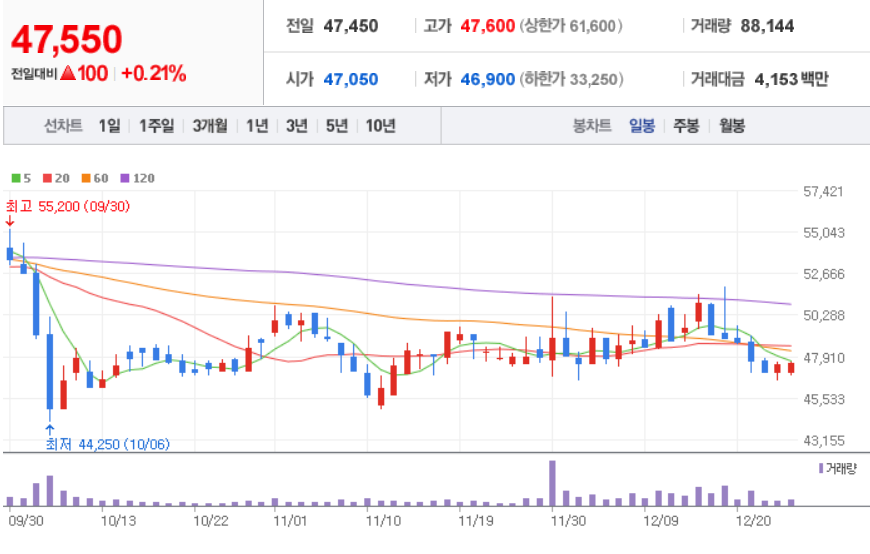
Task: Click the low price 46,900
Action: point(488,79)
